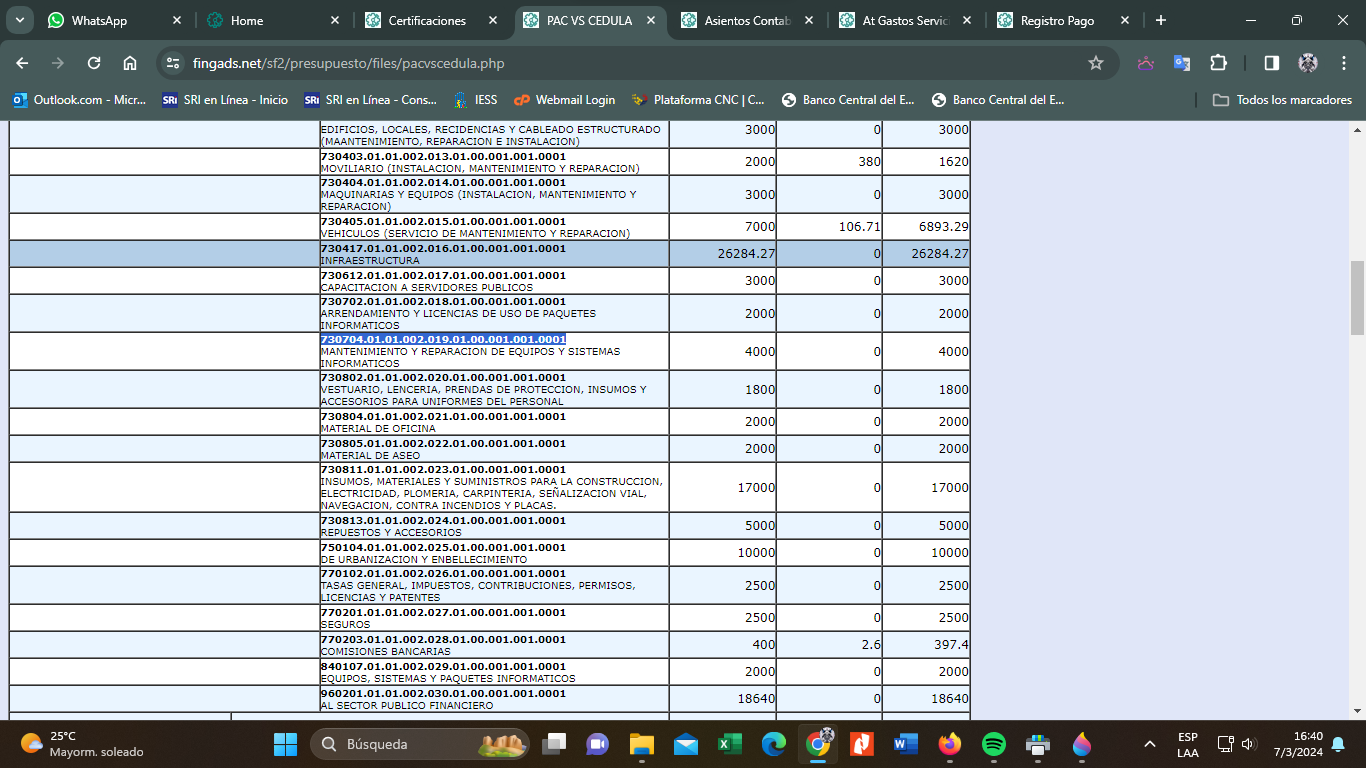1366x768 pixels.
Task: Expand the tab search dropdown arrow
Action: coord(19,20)
